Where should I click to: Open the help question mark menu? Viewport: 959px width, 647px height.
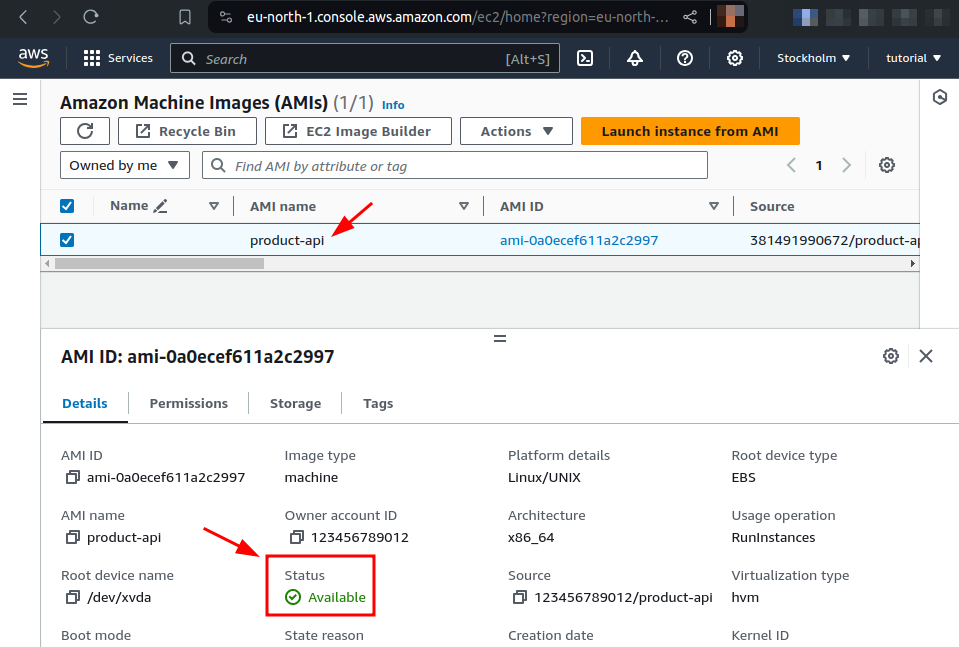click(685, 58)
